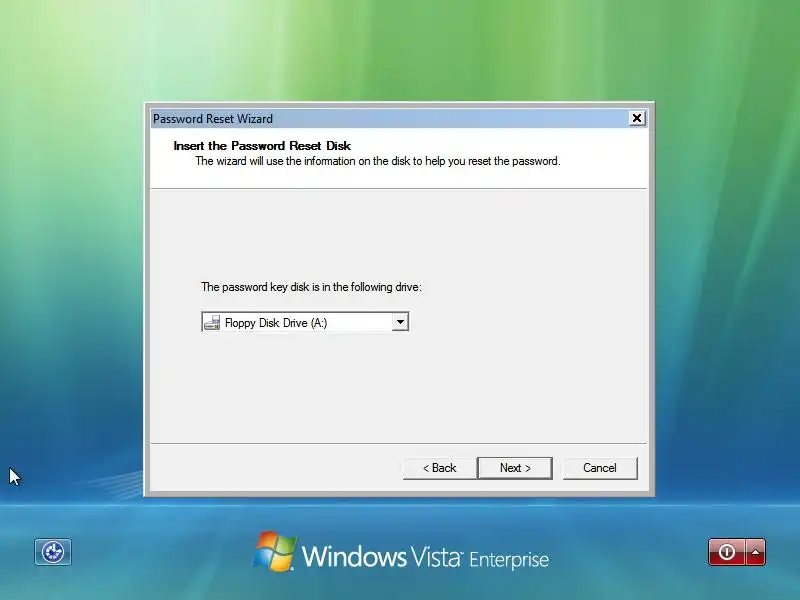Click the Enterprise edition text
This screenshot has height=600, width=800.
coord(509,560)
